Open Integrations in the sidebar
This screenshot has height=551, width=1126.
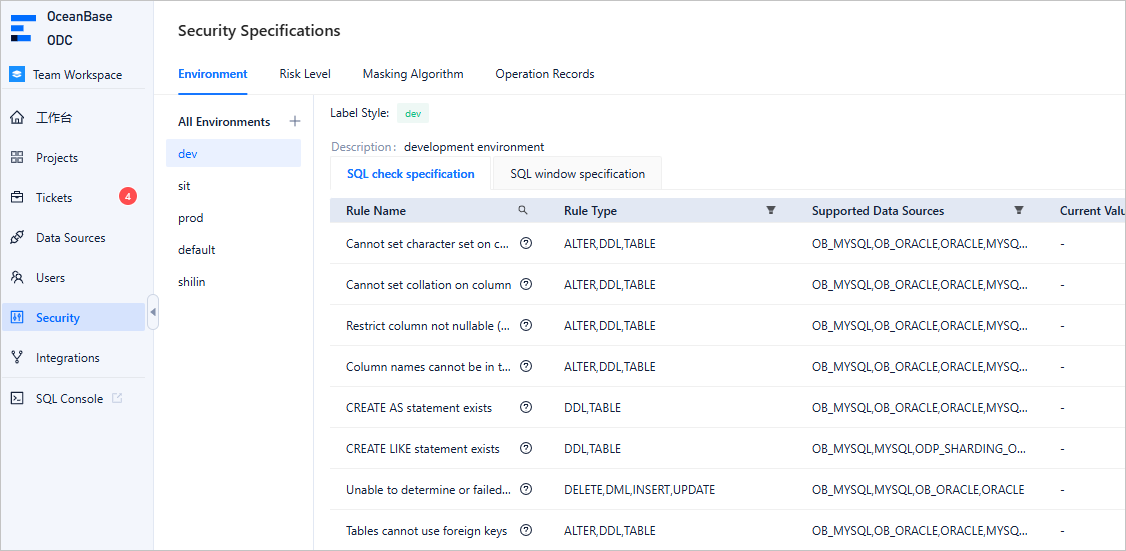67,358
